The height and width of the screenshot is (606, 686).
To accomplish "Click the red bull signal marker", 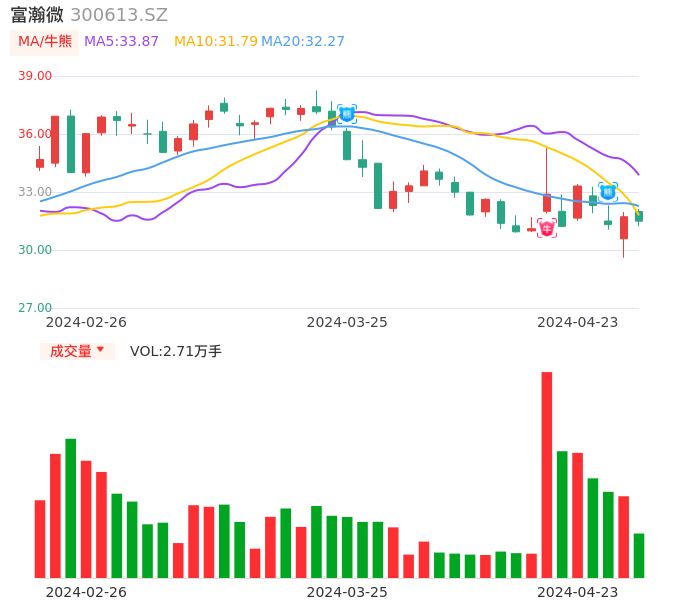I will (547, 228).
